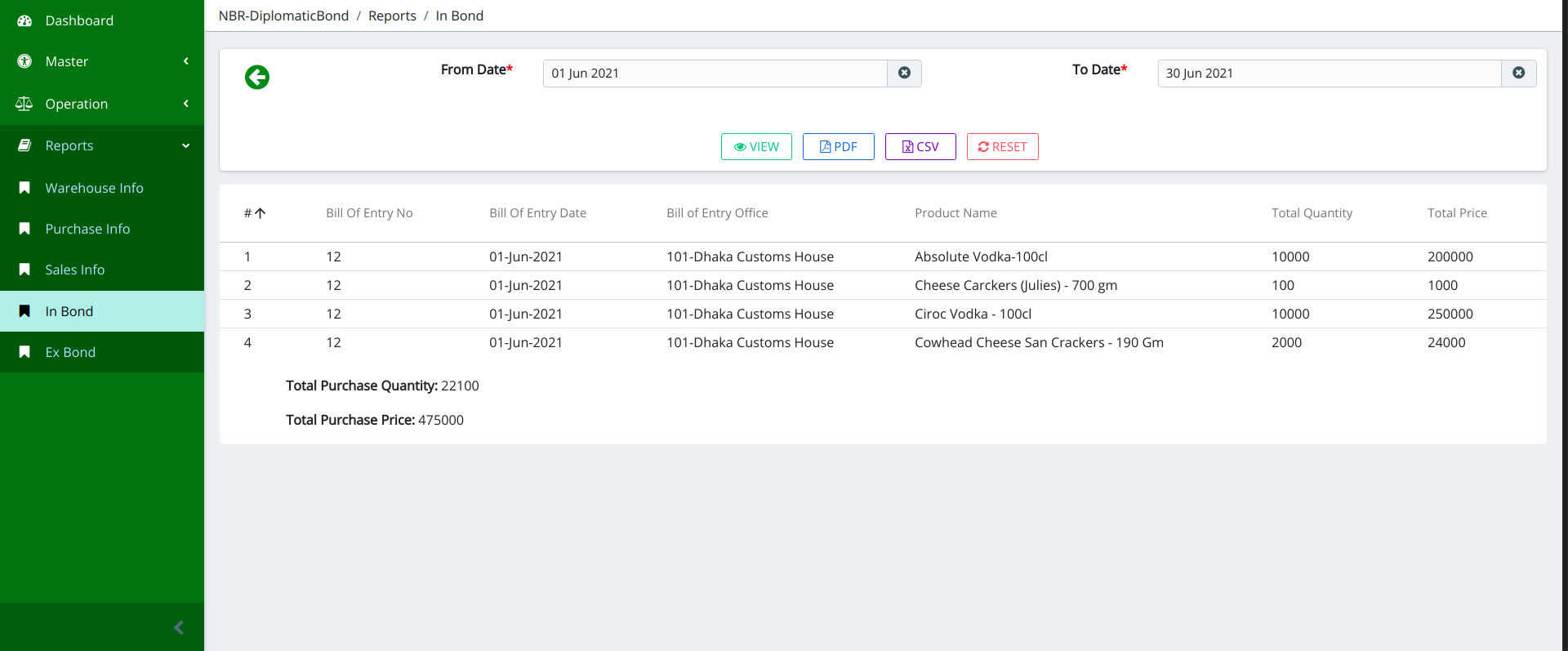Collapse the sidebar with bottom chevron
1568x651 pixels.
[179, 627]
